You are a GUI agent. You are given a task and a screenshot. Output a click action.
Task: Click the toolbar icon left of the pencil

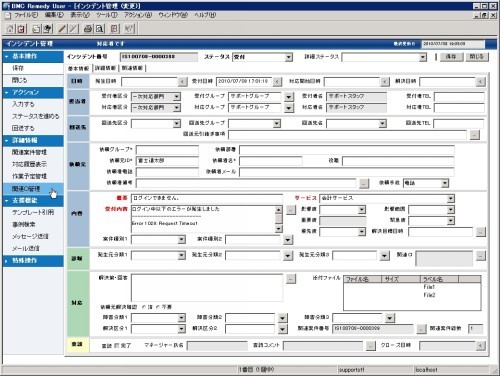pos(47,29)
